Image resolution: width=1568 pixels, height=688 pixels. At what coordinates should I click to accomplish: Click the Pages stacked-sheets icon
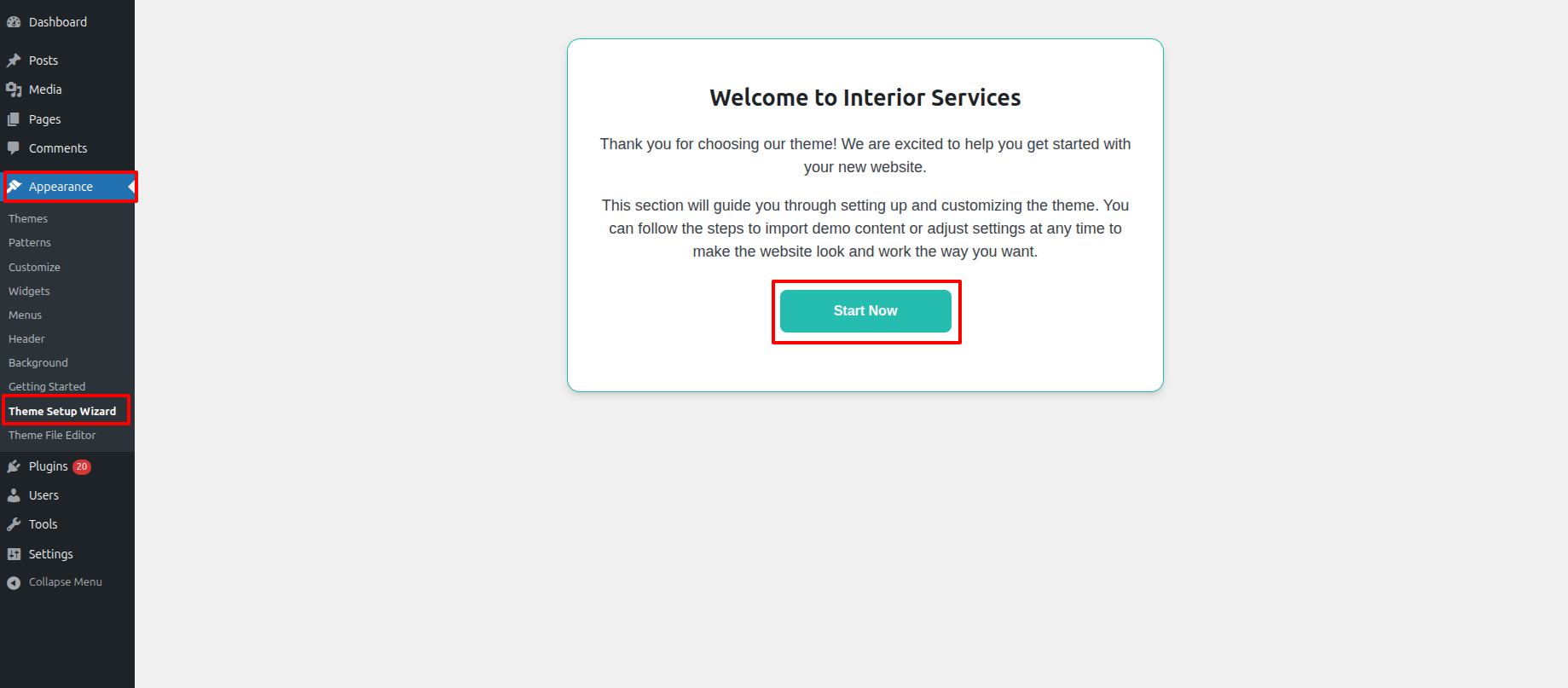pos(14,119)
